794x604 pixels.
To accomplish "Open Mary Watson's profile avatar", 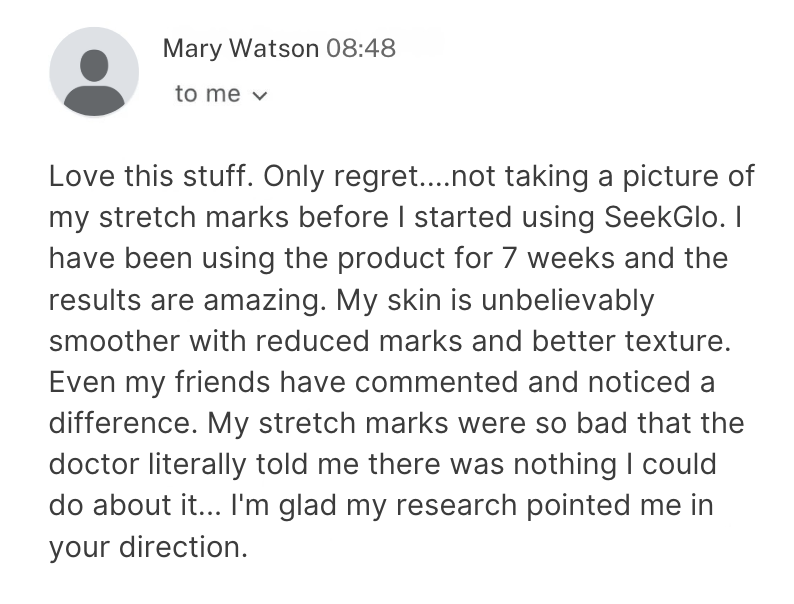I will click(94, 72).
